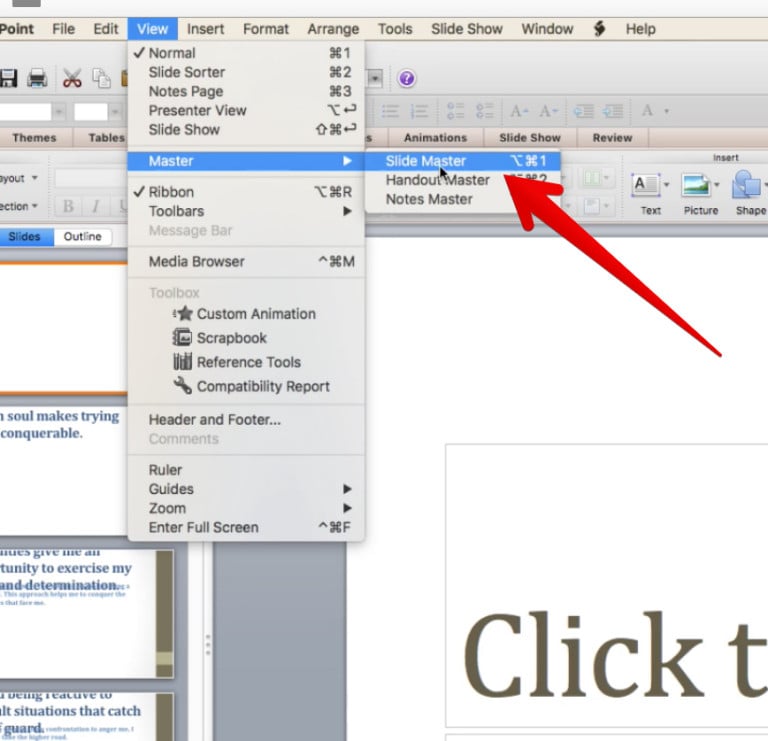The image size is (768, 741).
Task: Open the Layout dropdown in ribbon
Action: click(x=19, y=178)
